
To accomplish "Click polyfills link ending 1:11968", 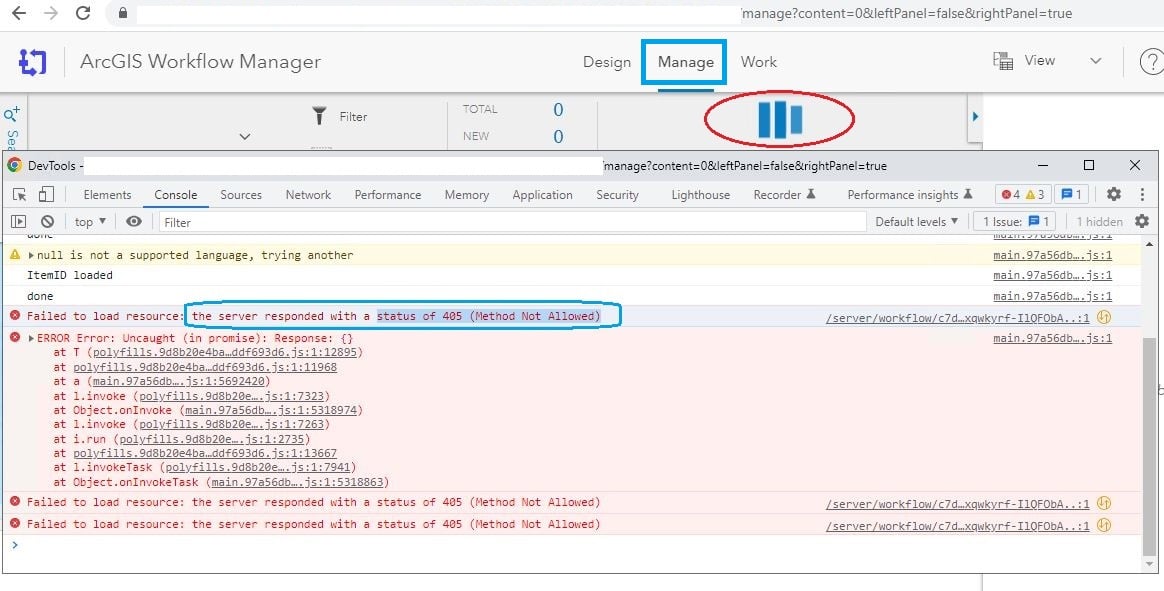I will click(205, 367).
